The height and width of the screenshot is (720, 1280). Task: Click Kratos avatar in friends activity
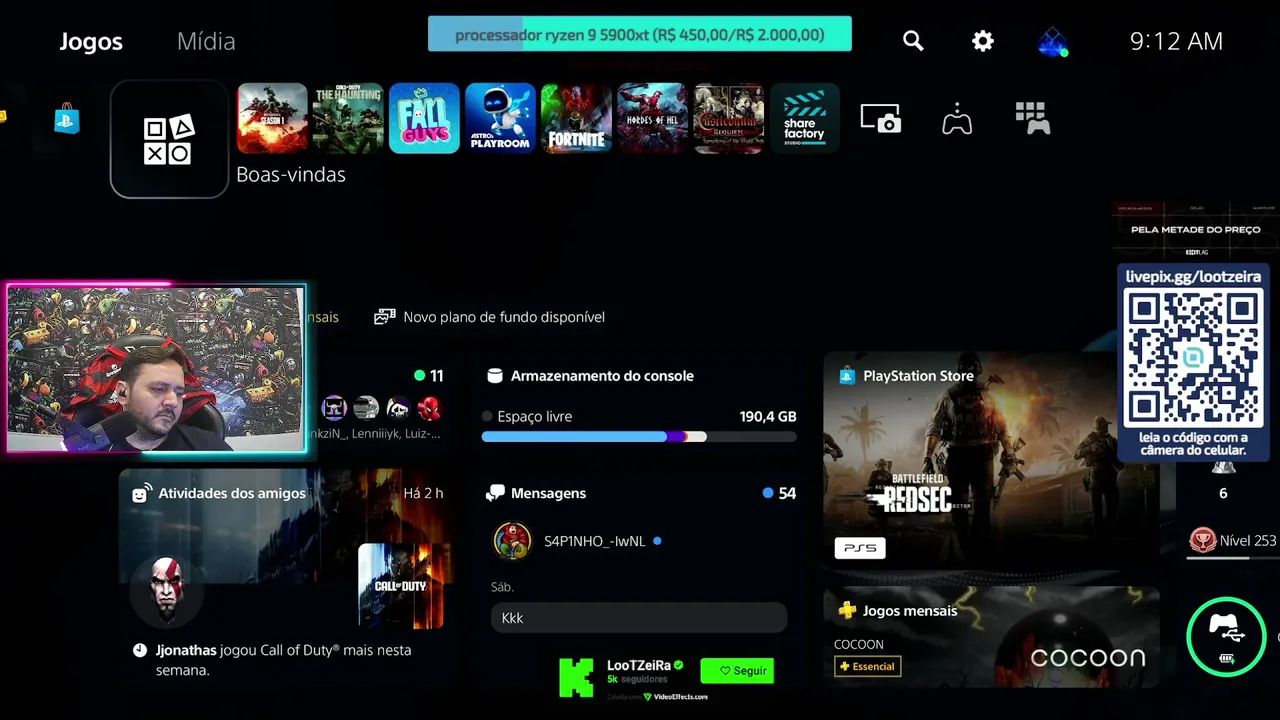click(x=167, y=591)
